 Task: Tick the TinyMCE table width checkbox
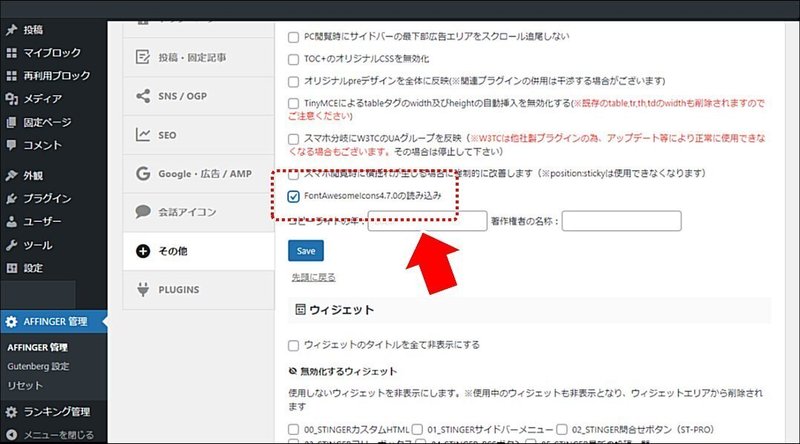(293, 104)
